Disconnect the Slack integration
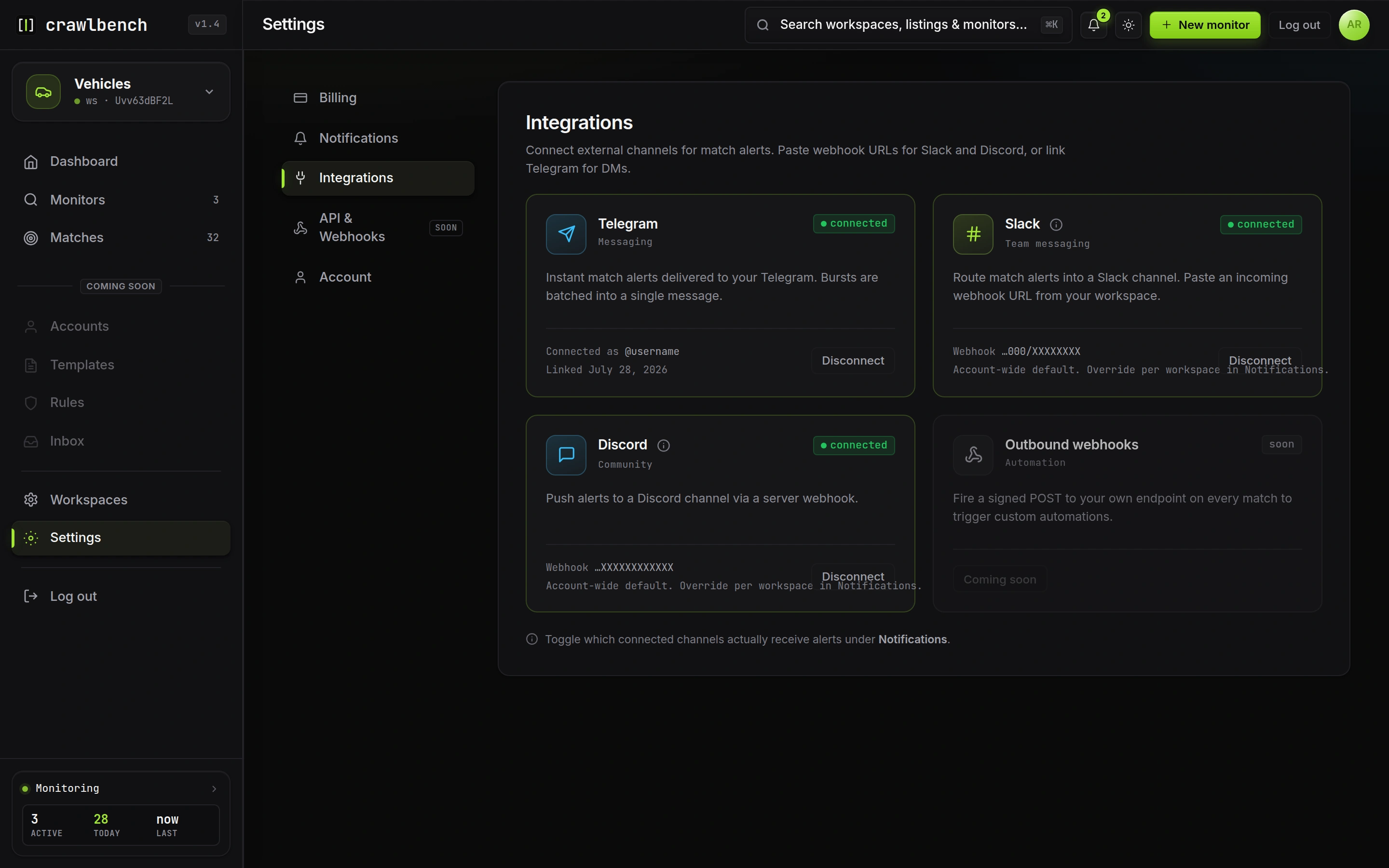The width and height of the screenshot is (1389, 868). (1259, 361)
